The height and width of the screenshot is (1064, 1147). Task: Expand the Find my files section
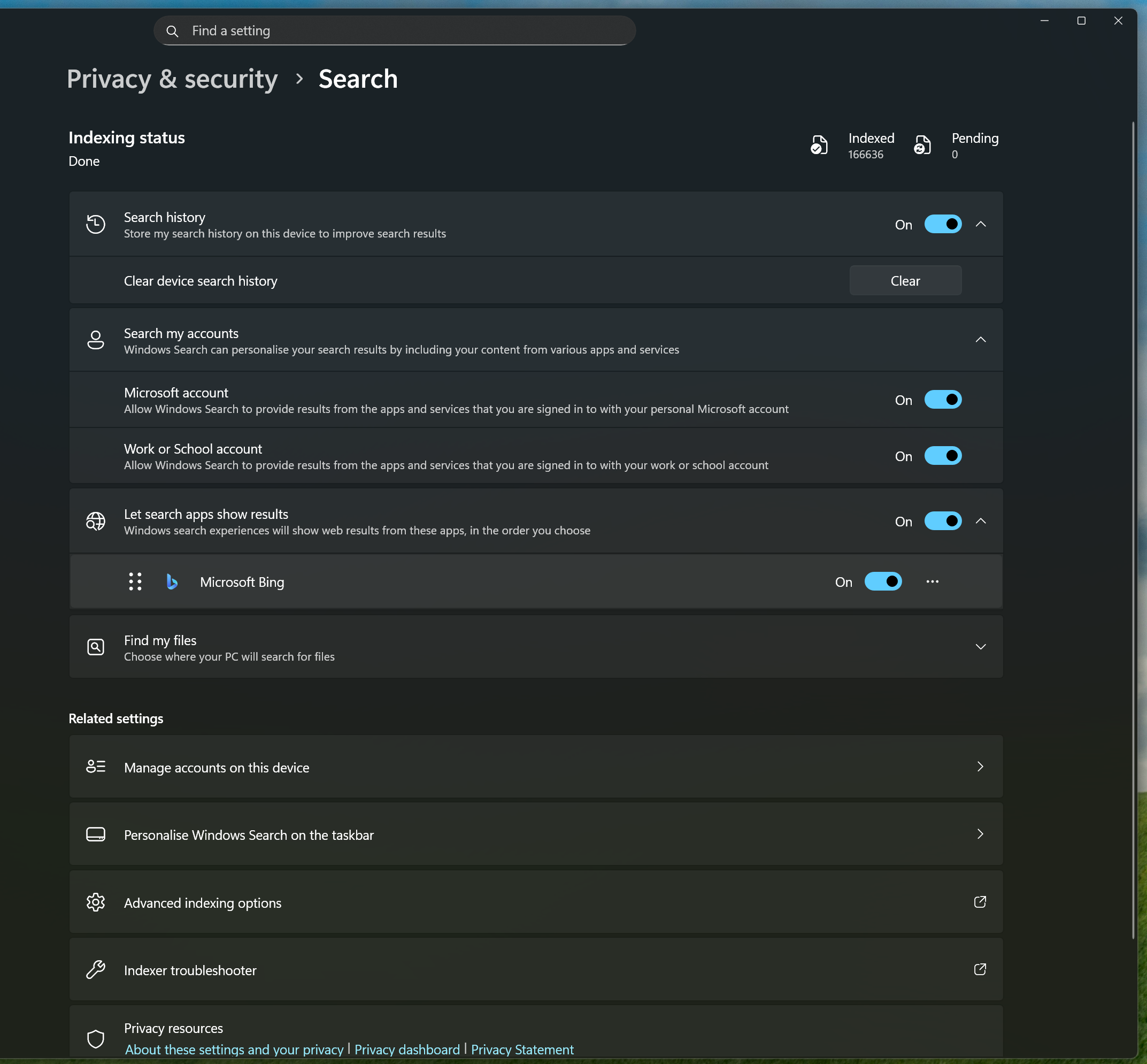coord(980,647)
